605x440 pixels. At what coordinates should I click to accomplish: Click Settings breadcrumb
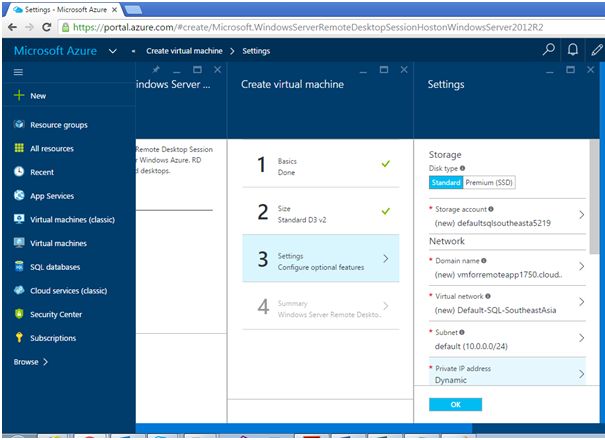pos(256,51)
